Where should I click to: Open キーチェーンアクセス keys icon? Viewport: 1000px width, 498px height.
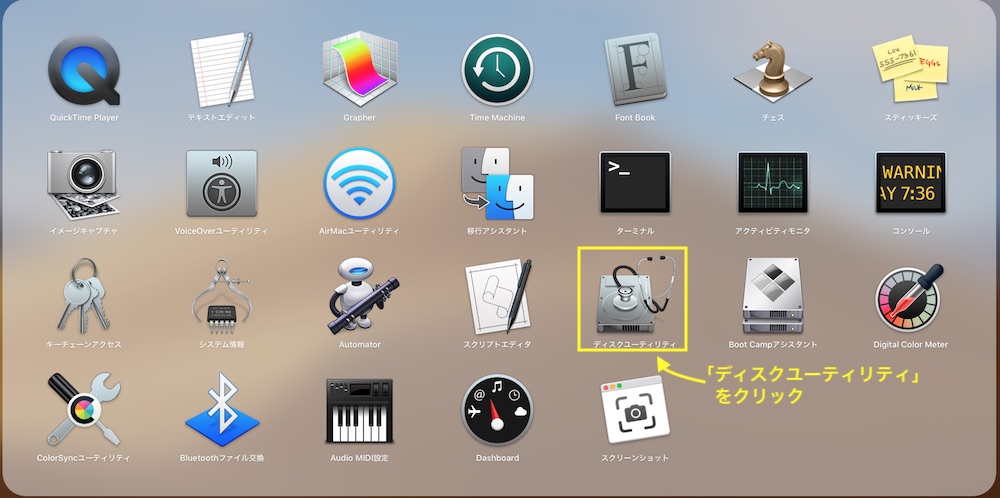(x=84, y=295)
